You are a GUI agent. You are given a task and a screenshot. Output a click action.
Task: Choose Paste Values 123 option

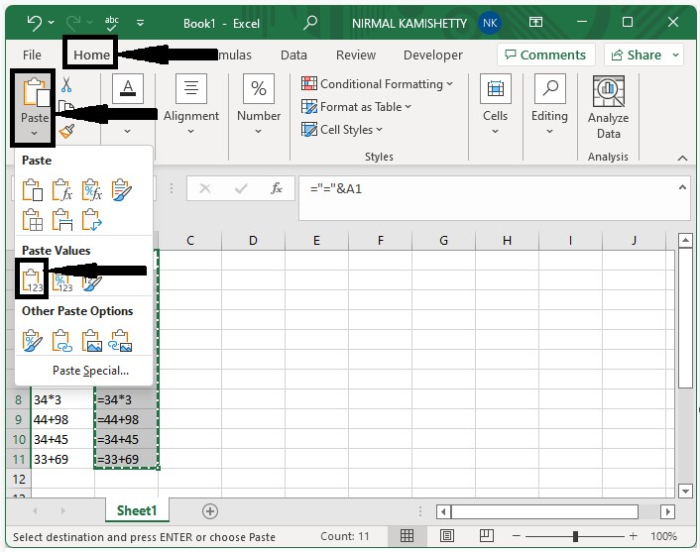coord(32,282)
